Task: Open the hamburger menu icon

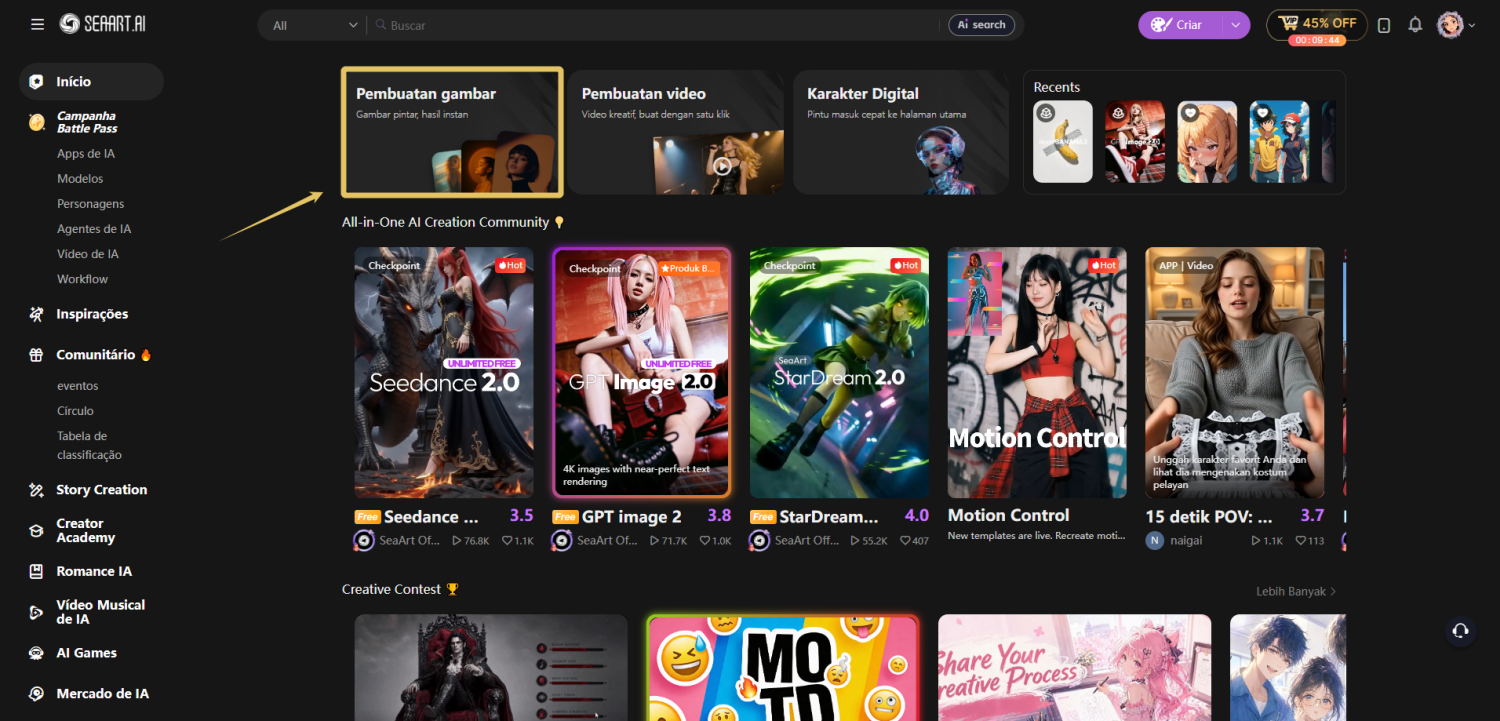Action: [37, 24]
